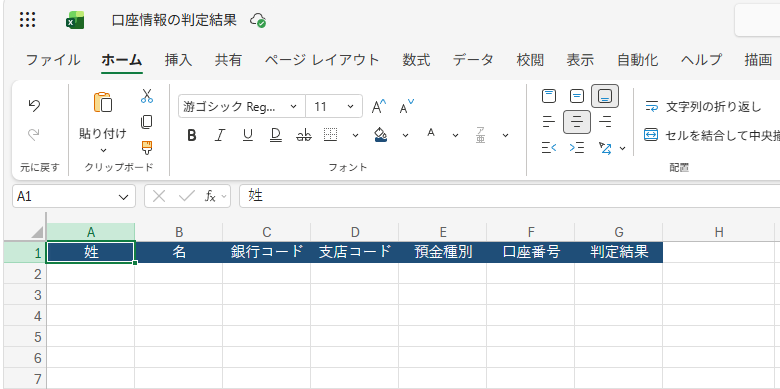Decrease font size
The width and height of the screenshot is (780, 389).
tap(406, 106)
